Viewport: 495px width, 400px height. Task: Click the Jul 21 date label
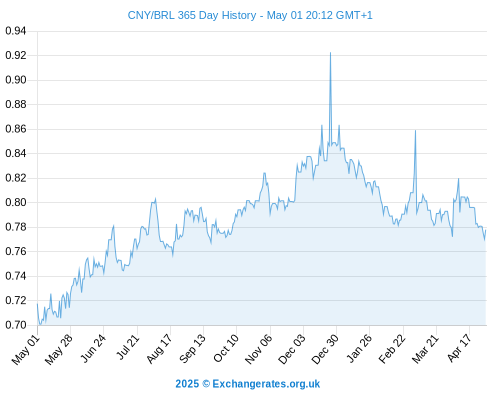pyautogui.click(x=127, y=347)
